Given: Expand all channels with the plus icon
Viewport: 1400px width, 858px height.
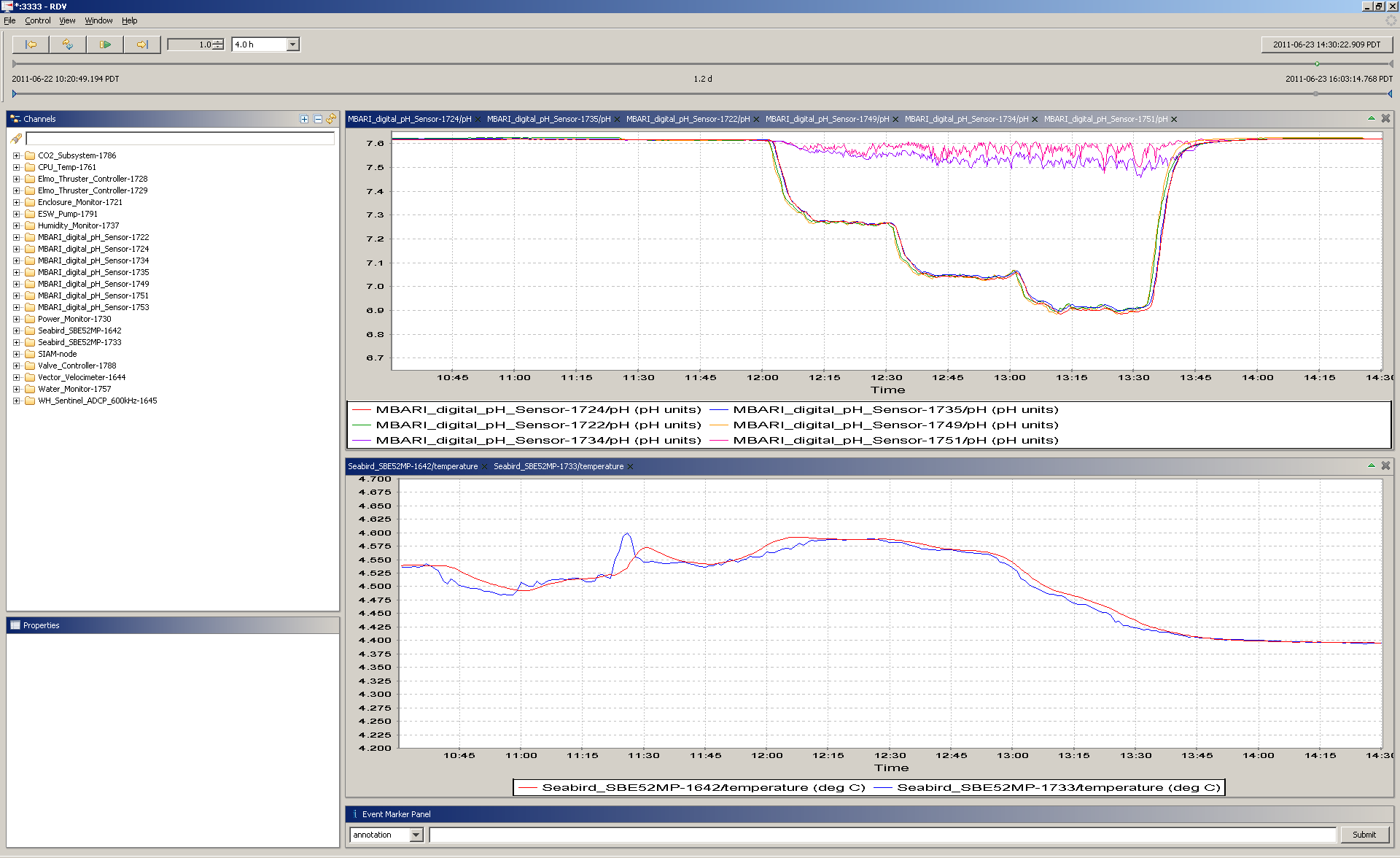Looking at the screenshot, I should 304,119.
